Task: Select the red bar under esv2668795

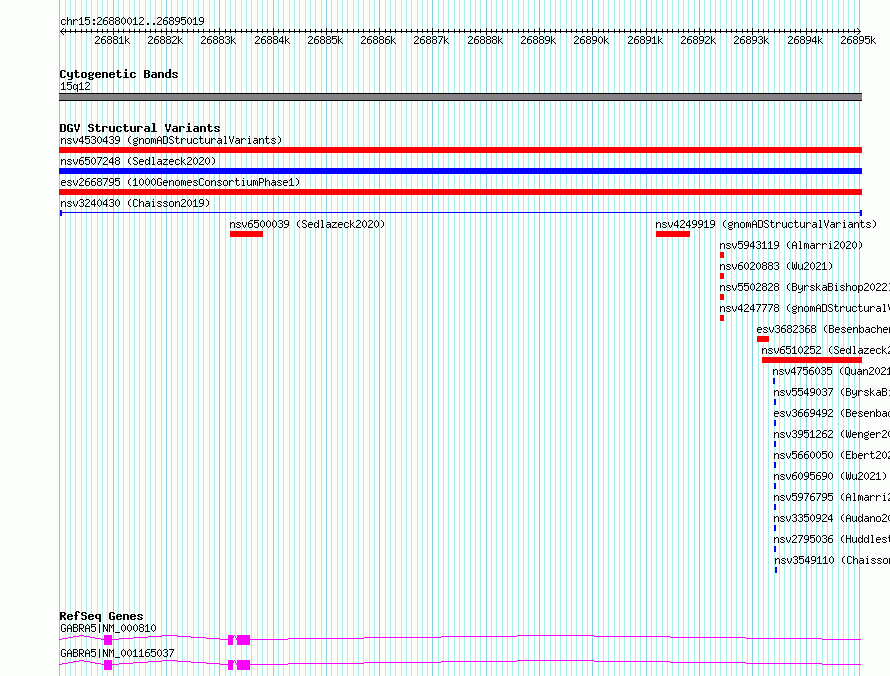Action: click(460, 192)
